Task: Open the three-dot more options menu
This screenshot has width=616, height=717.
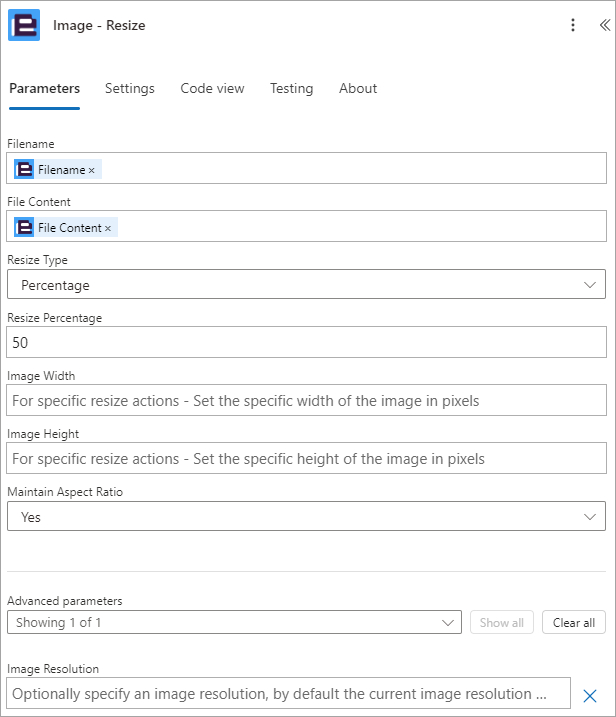Action: click(573, 25)
